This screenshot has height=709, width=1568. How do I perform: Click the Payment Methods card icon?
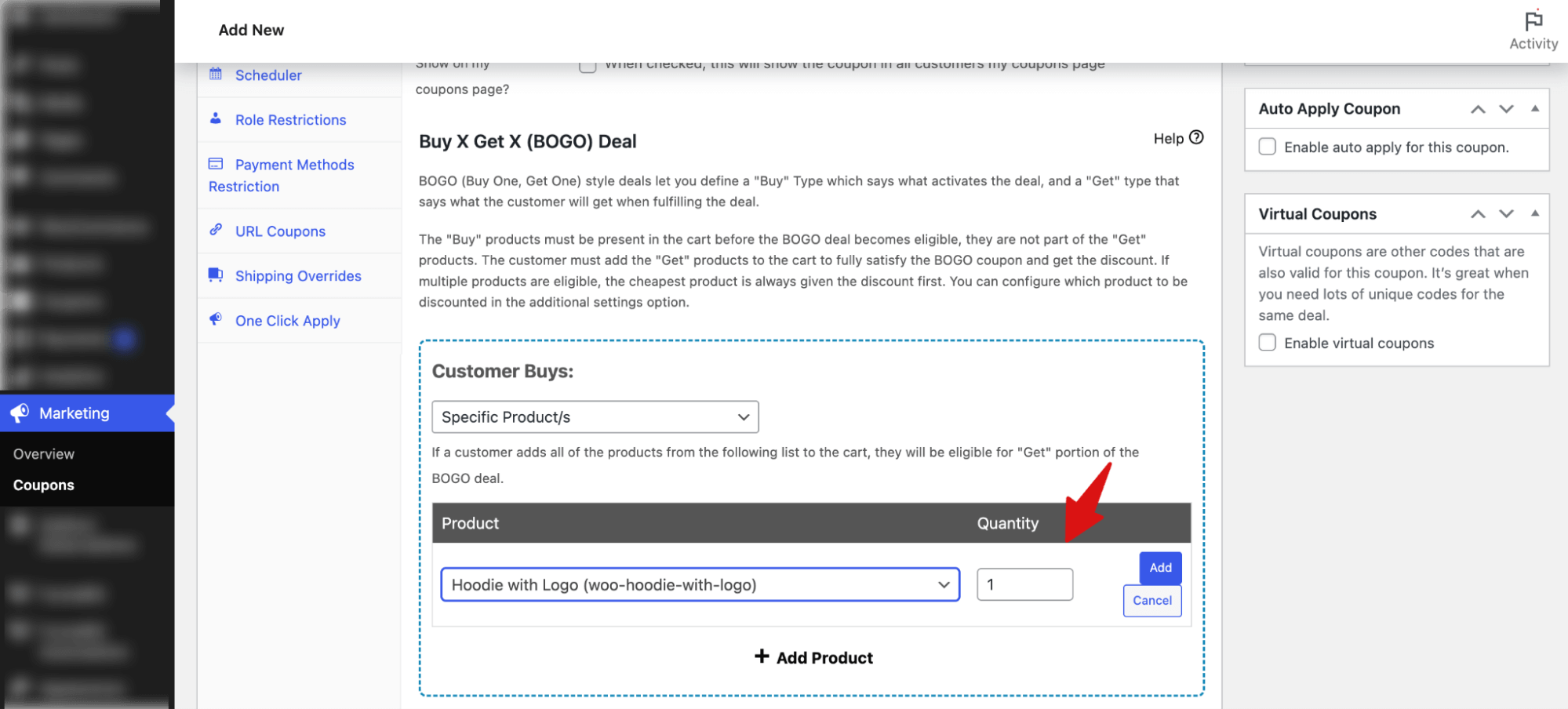(216, 164)
